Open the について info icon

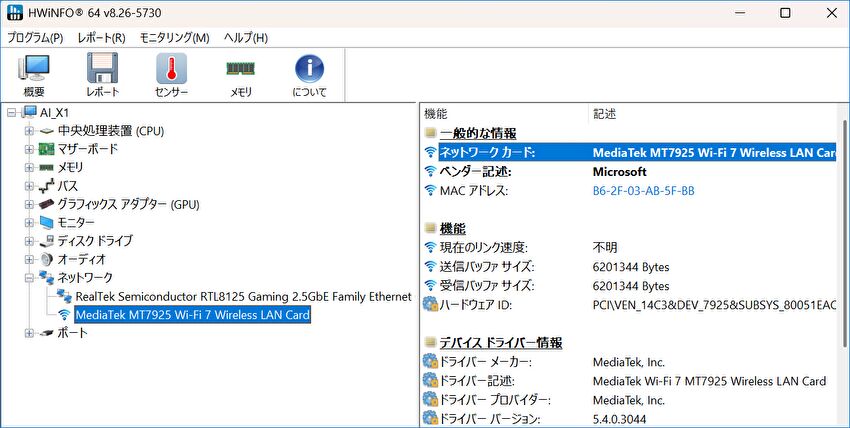pos(309,68)
